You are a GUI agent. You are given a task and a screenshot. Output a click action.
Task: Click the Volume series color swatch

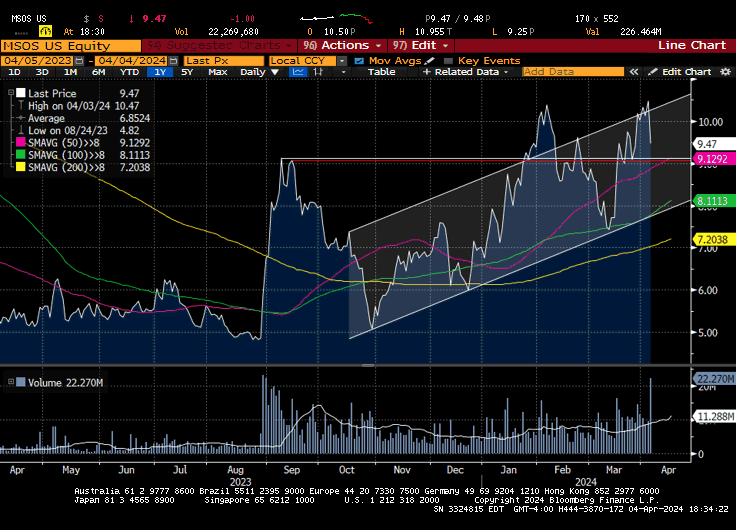tap(21, 382)
